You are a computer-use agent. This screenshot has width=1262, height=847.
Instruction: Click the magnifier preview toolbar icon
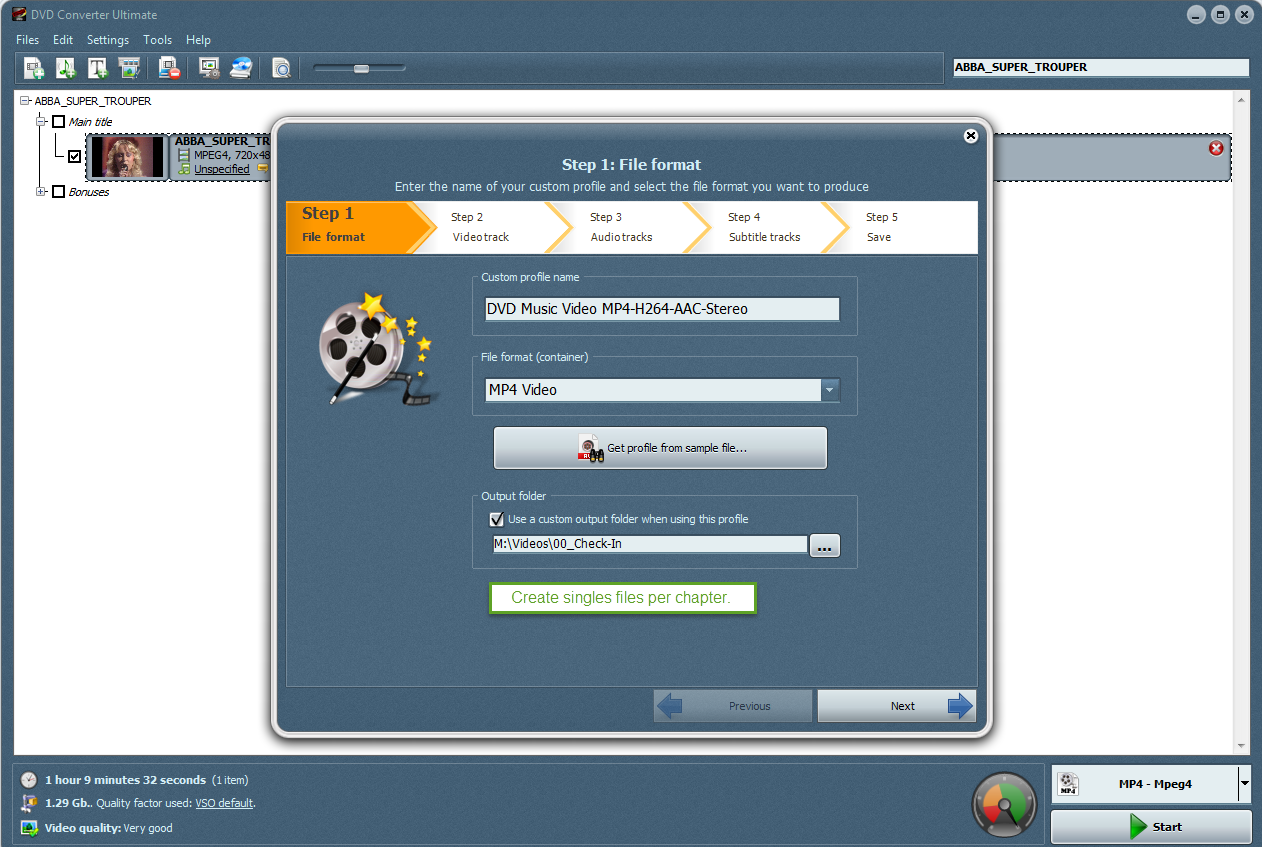pyautogui.click(x=281, y=68)
